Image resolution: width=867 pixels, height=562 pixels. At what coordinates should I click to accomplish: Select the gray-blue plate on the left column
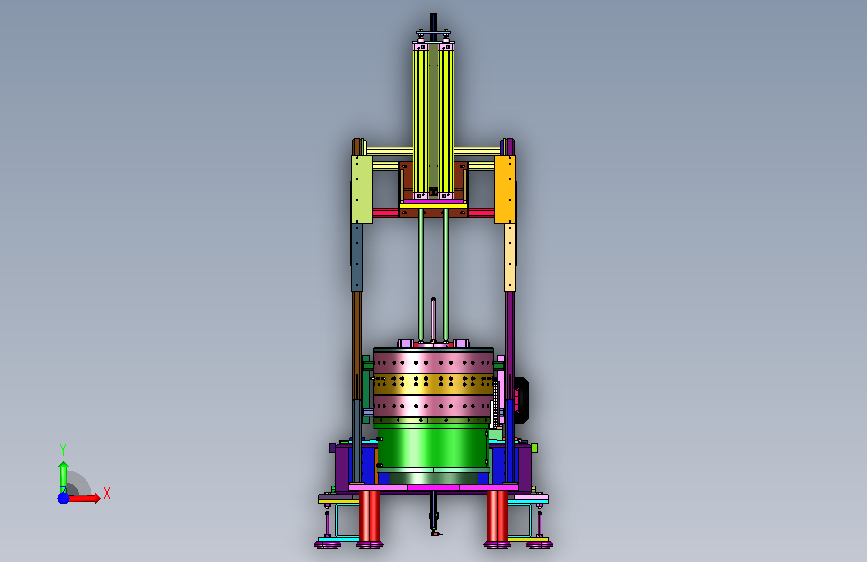coord(357,257)
